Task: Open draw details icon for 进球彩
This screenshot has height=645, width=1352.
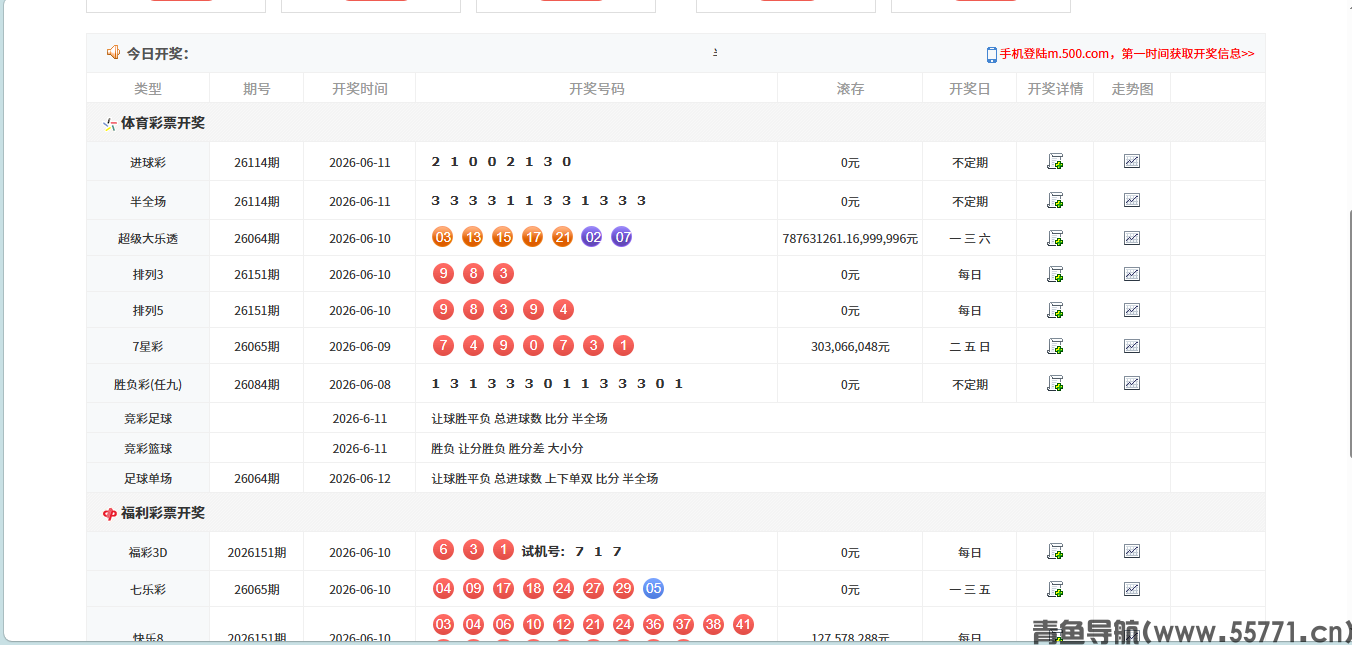Action: coord(1055,161)
